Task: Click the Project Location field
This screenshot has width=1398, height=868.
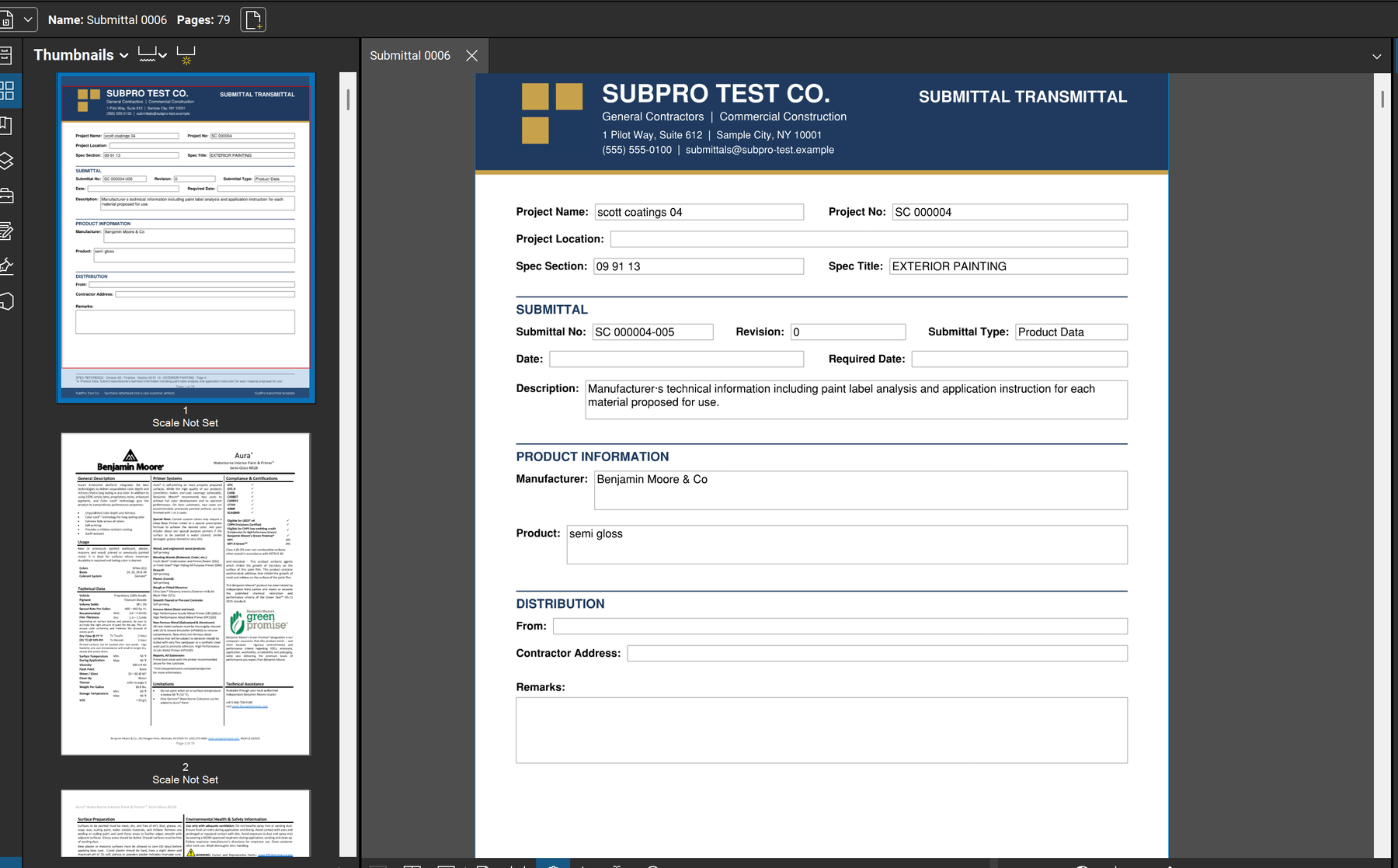Action: (x=868, y=239)
